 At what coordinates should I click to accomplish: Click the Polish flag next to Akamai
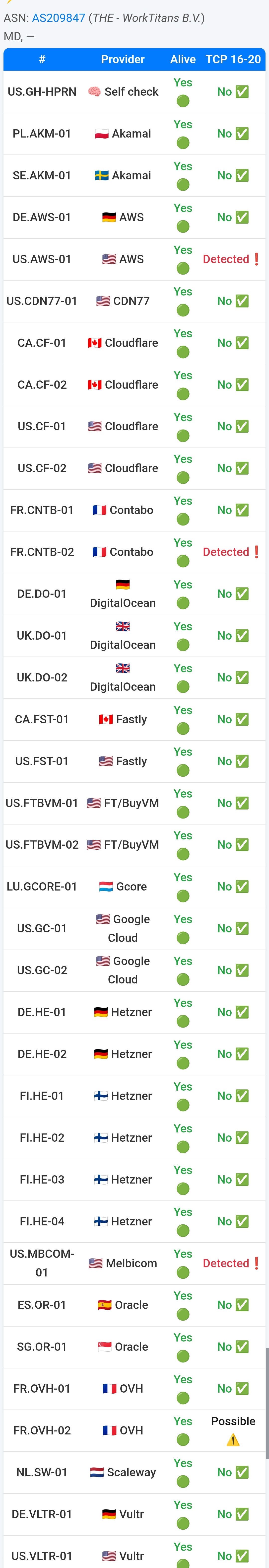click(102, 134)
